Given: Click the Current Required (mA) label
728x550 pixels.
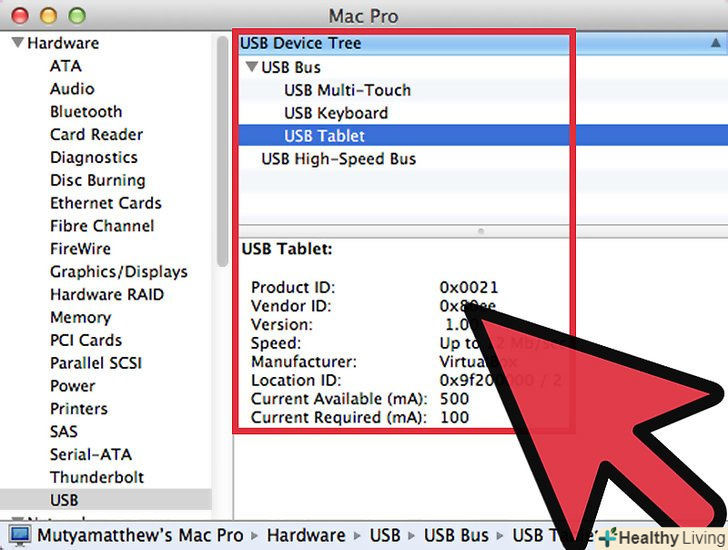Looking at the screenshot, I should pyautogui.click(x=338, y=417).
